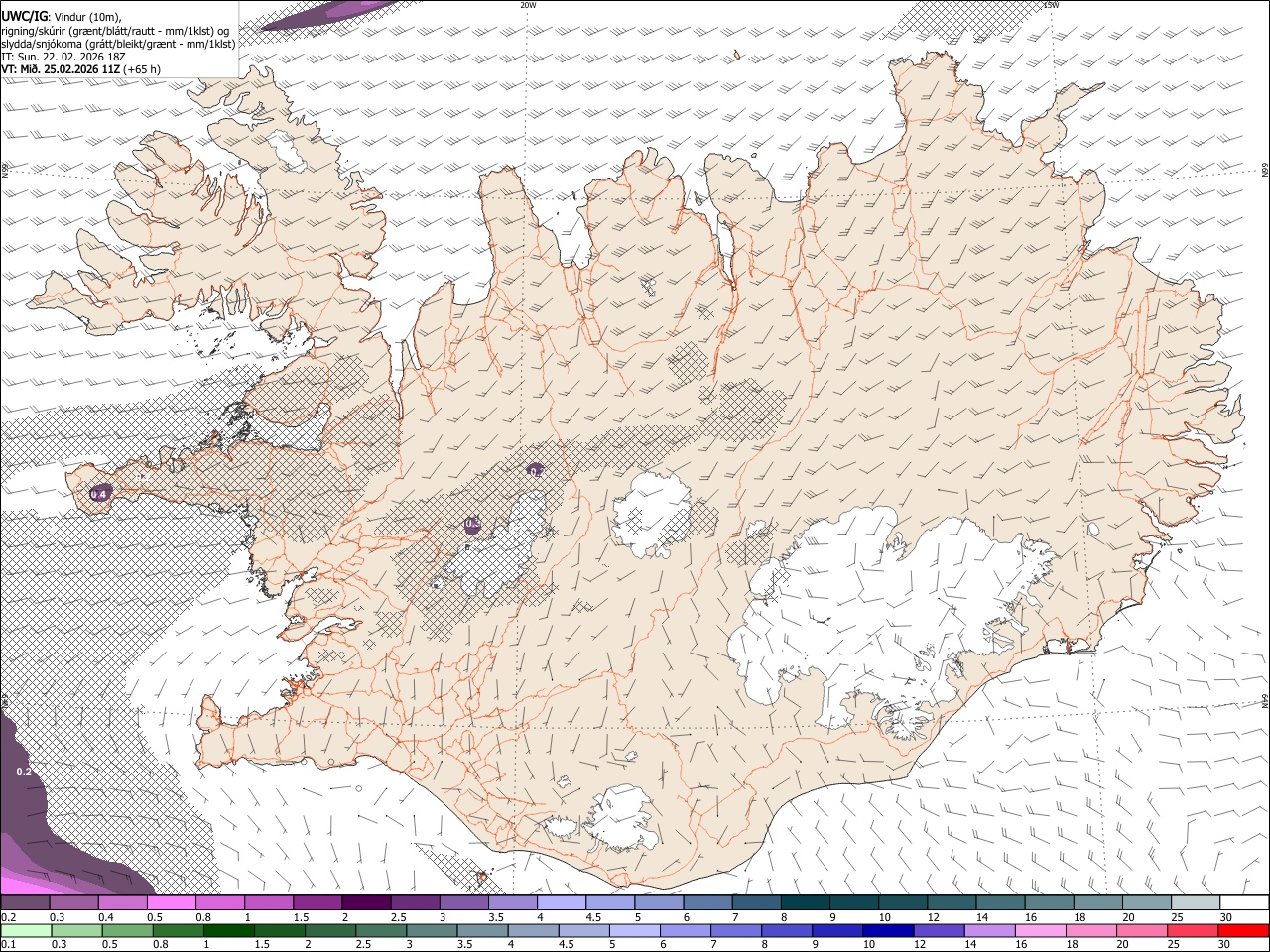
Task: Click upper legend swatch between 12 and 14
Action: [950, 903]
